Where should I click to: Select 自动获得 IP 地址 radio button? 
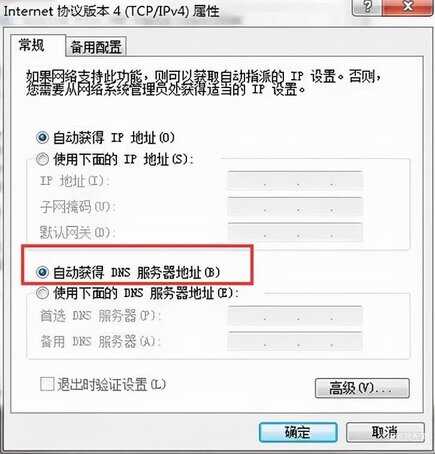tap(42, 137)
